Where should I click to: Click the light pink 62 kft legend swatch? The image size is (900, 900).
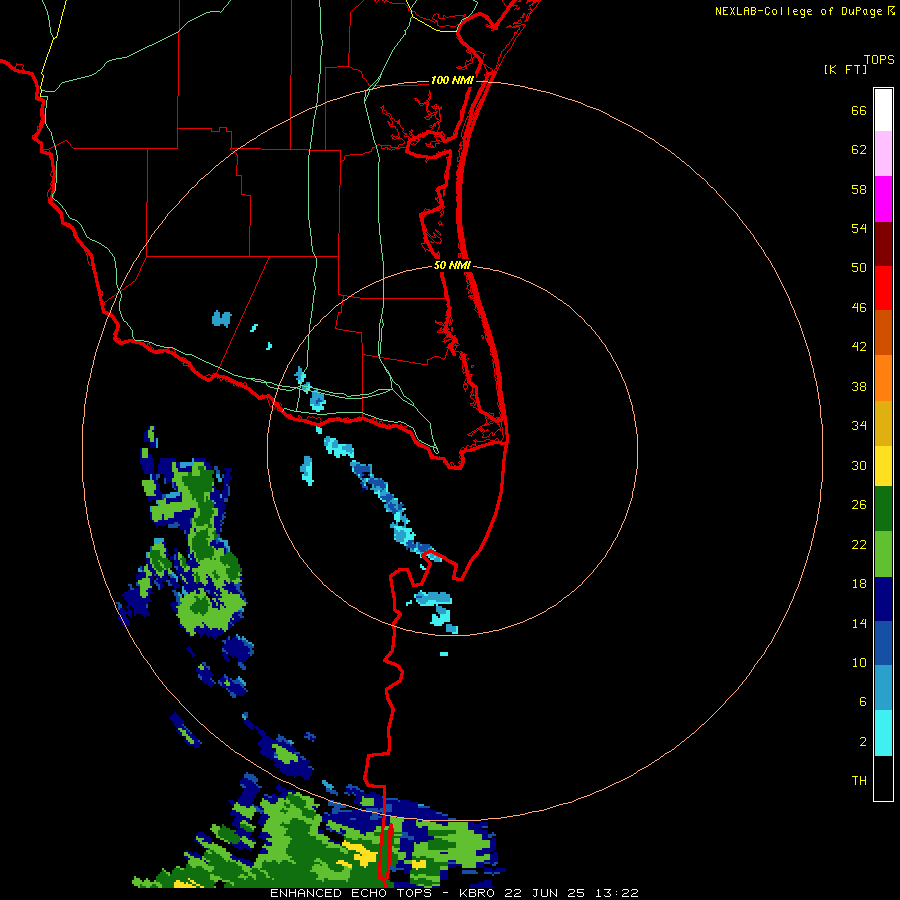click(x=883, y=154)
